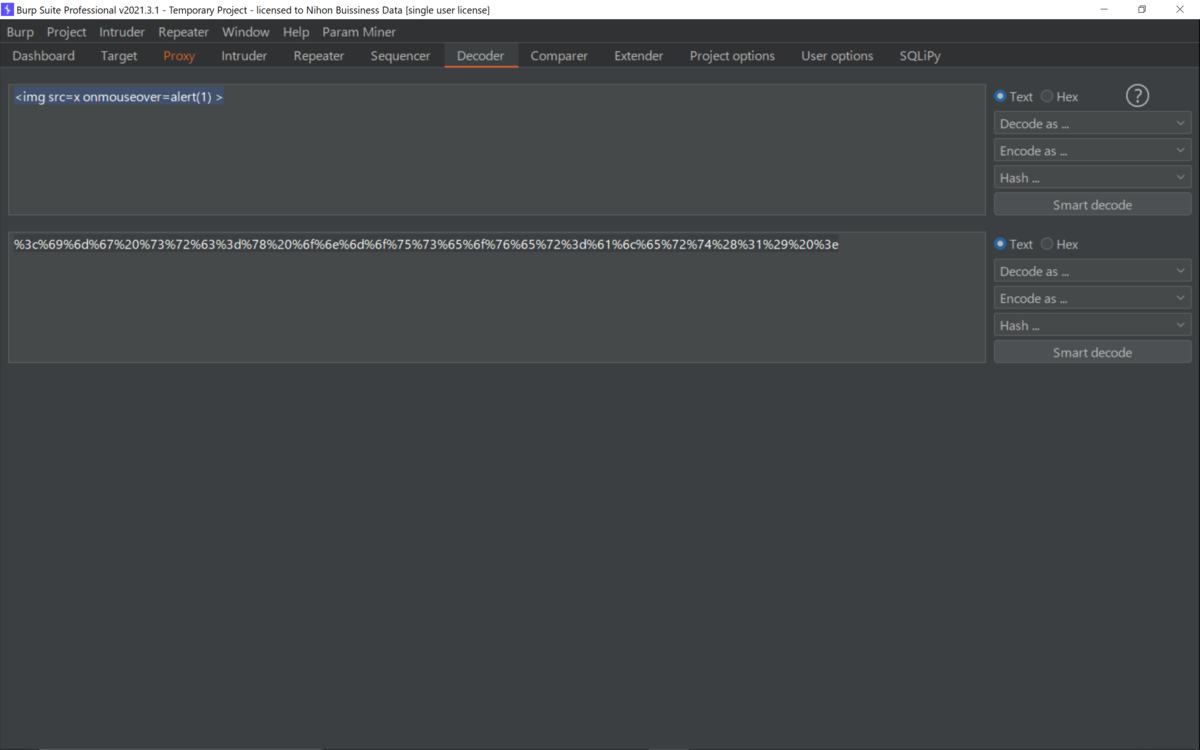Switch to the Dashboard tab

[44, 56]
